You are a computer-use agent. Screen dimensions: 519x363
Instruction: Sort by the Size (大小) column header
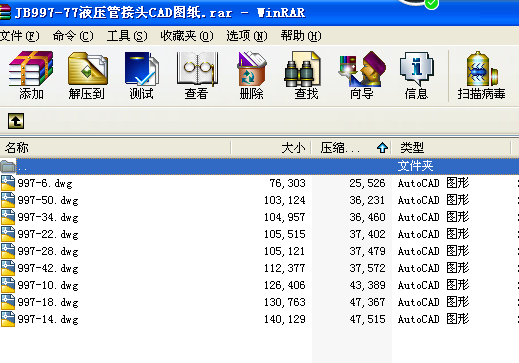(x=271, y=148)
